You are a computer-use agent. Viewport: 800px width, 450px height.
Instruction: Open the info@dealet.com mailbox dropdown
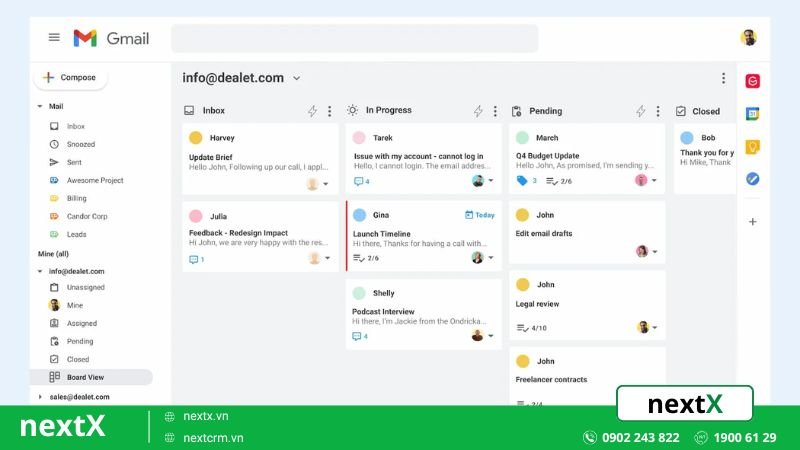click(x=296, y=78)
